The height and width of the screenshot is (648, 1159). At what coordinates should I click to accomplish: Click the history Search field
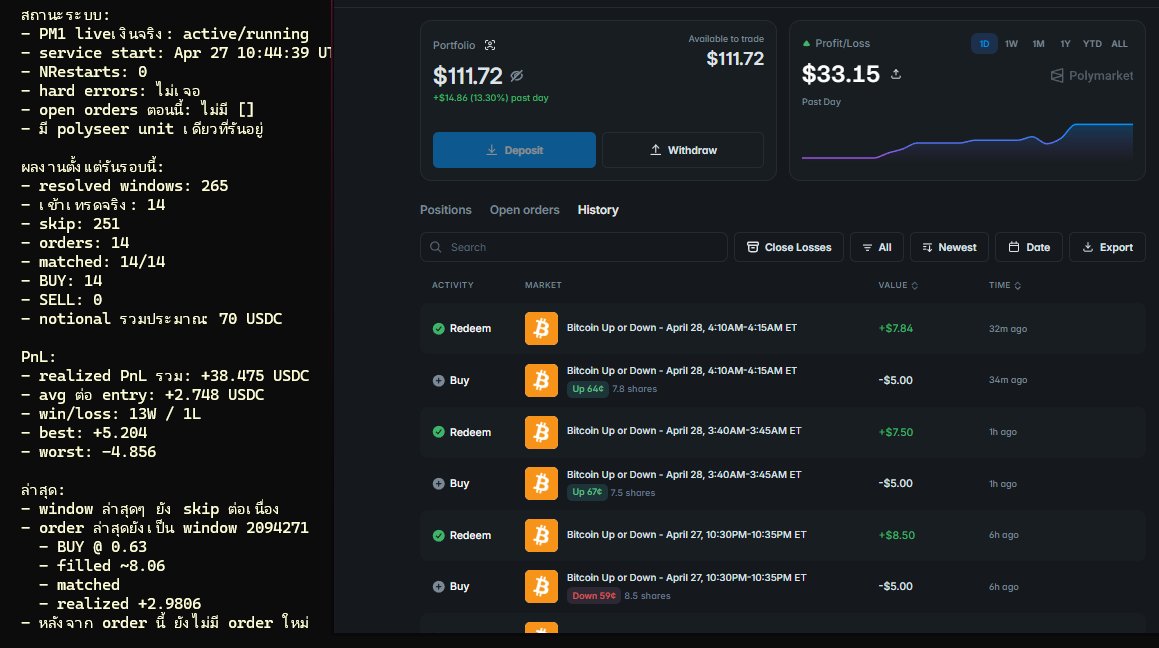574,247
